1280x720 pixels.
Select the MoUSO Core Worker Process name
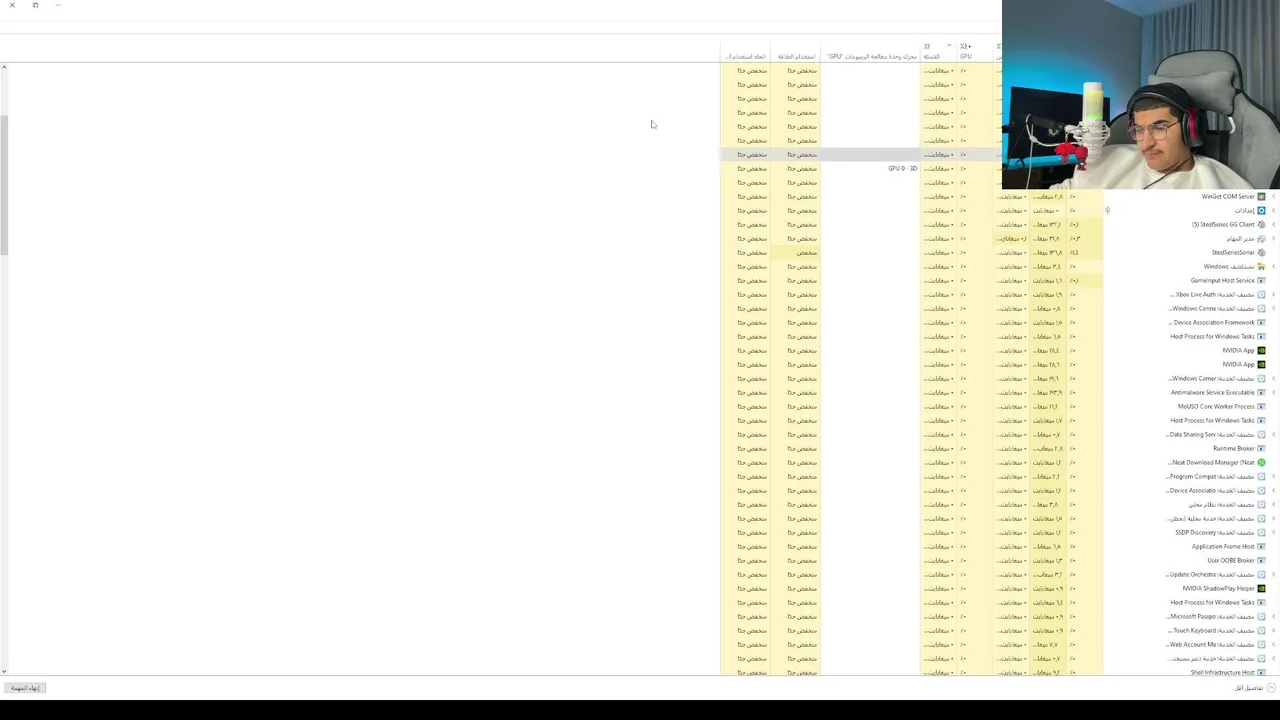click(x=1216, y=406)
